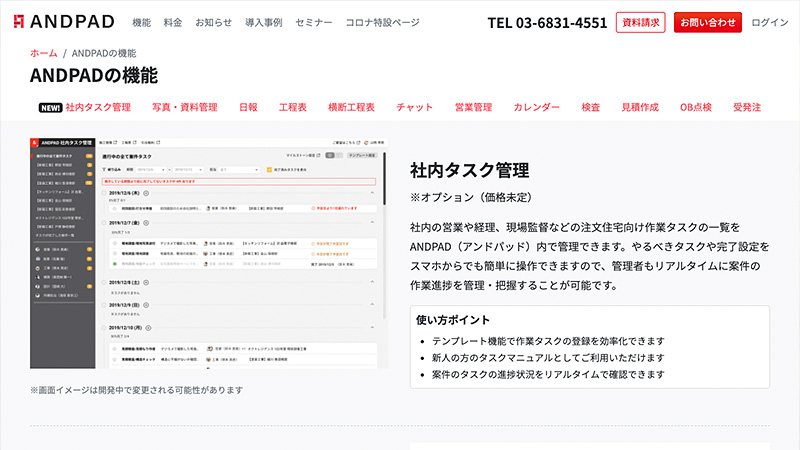Click the 社内タスク管理 screenshot preview image
Viewport: 800px width, 450px height.
[x=209, y=253]
